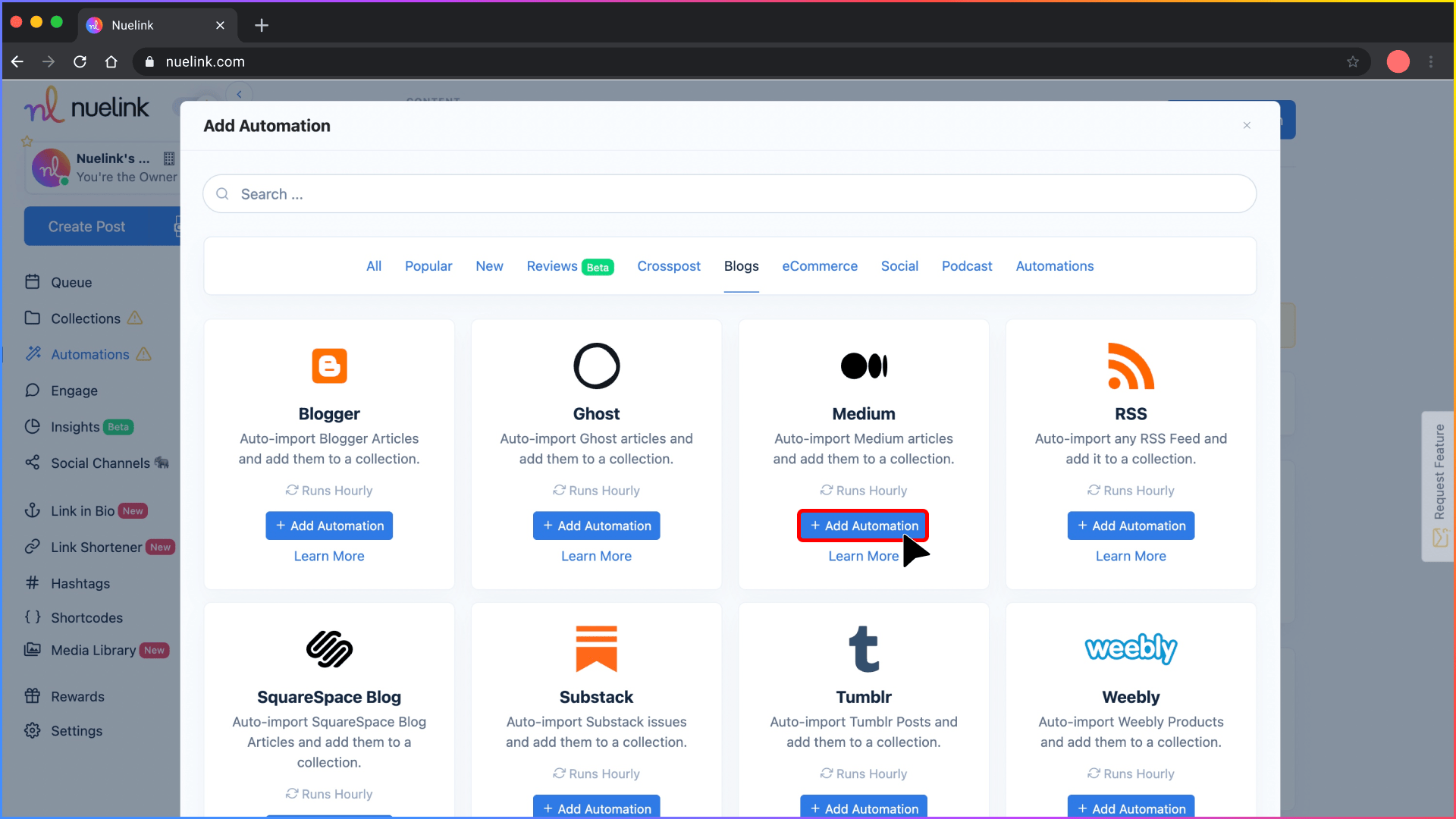Add Automation for RSS

pyautogui.click(x=1131, y=526)
